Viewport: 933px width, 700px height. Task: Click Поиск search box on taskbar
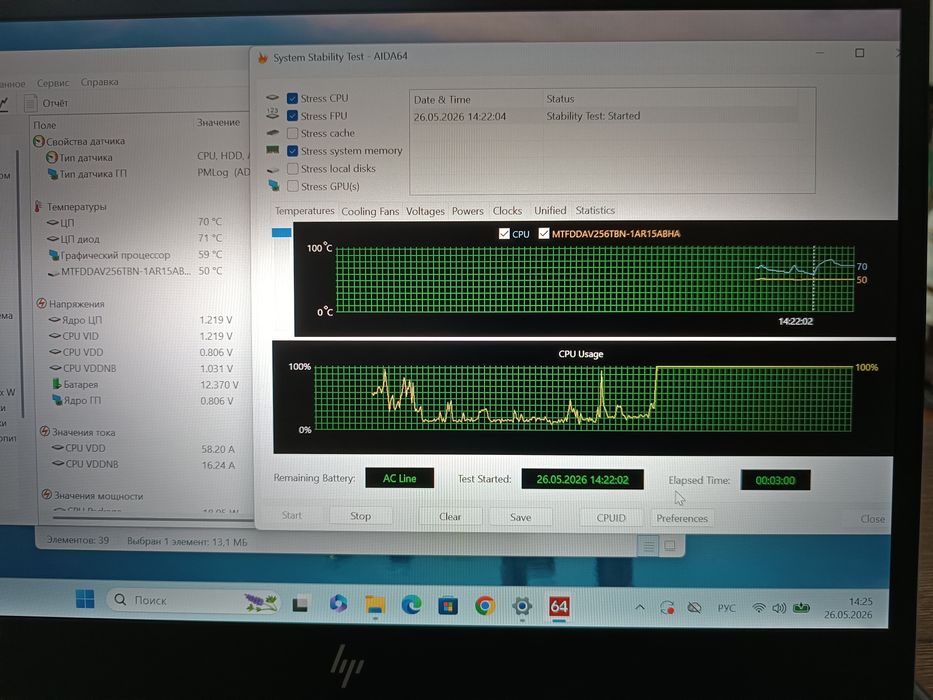click(x=193, y=600)
